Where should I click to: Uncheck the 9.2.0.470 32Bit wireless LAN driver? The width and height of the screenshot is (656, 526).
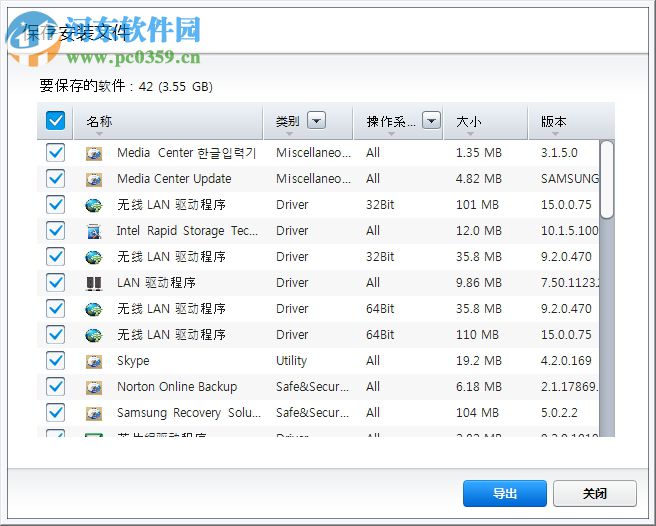(56, 257)
